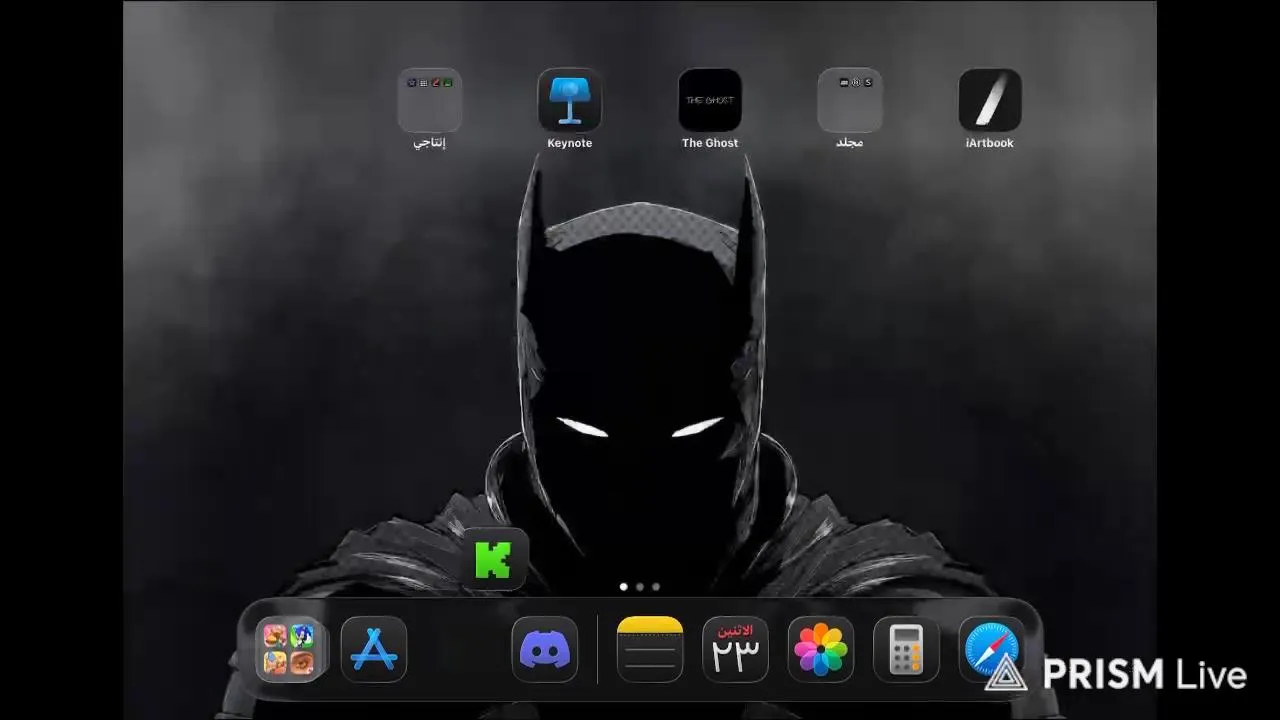Screen dimensions: 1280x720
Task: Open the Notes app in dock
Action: (x=650, y=649)
